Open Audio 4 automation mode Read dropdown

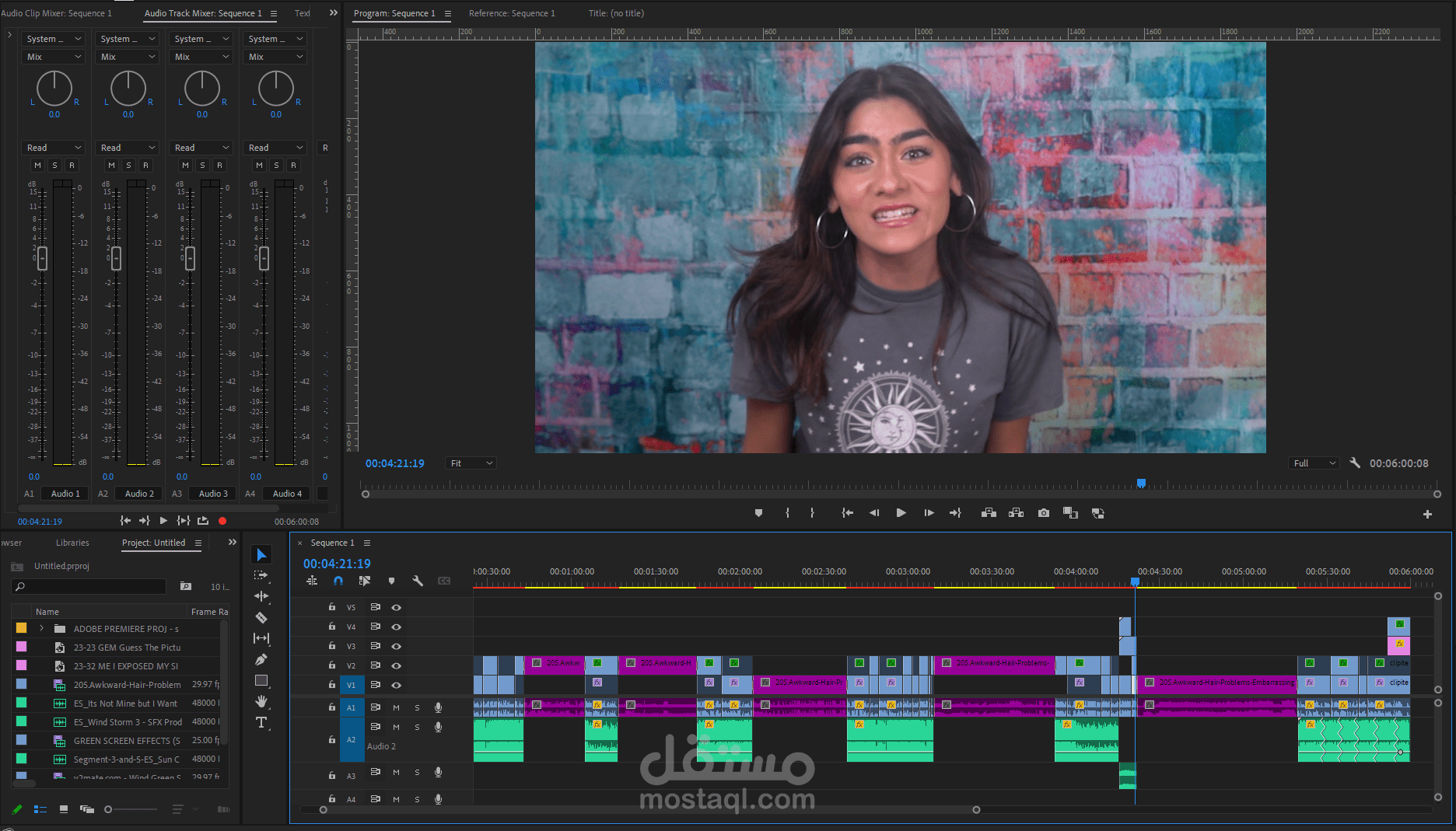(x=275, y=148)
